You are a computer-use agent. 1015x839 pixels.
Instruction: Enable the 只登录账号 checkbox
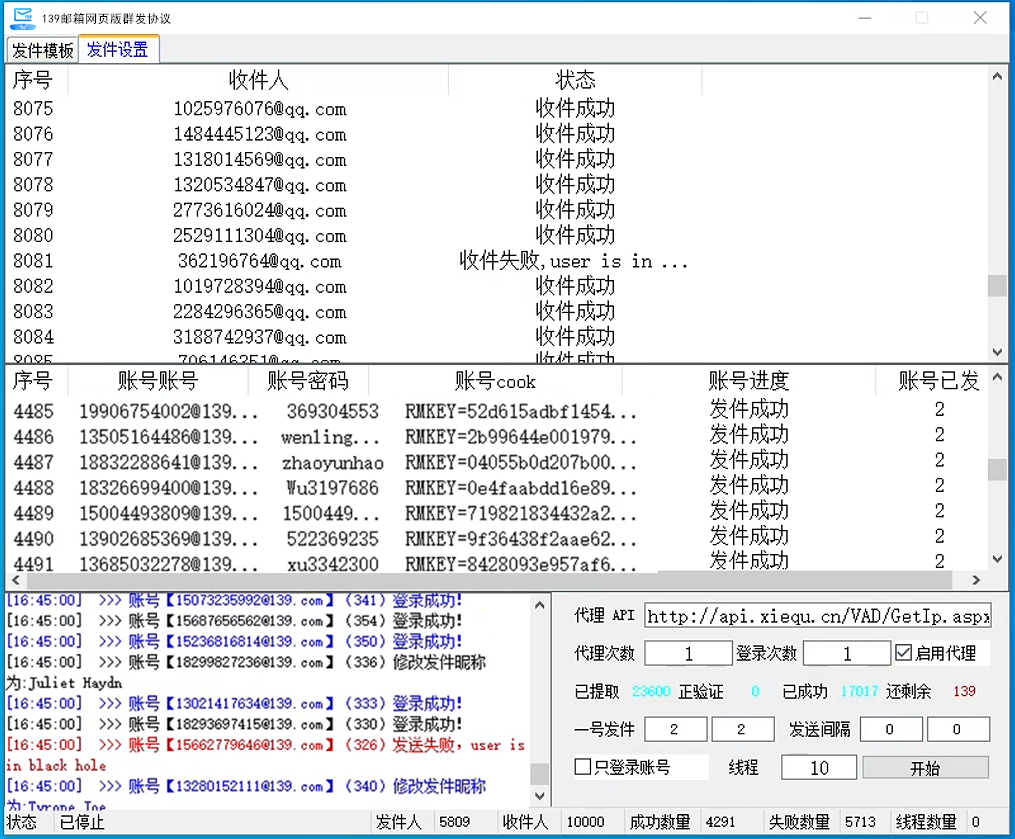(x=584, y=767)
